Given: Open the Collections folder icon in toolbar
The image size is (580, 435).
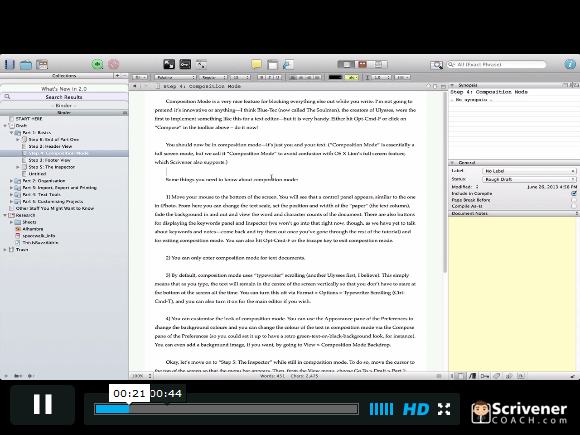Looking at the screenshot, I should (26, 64).
